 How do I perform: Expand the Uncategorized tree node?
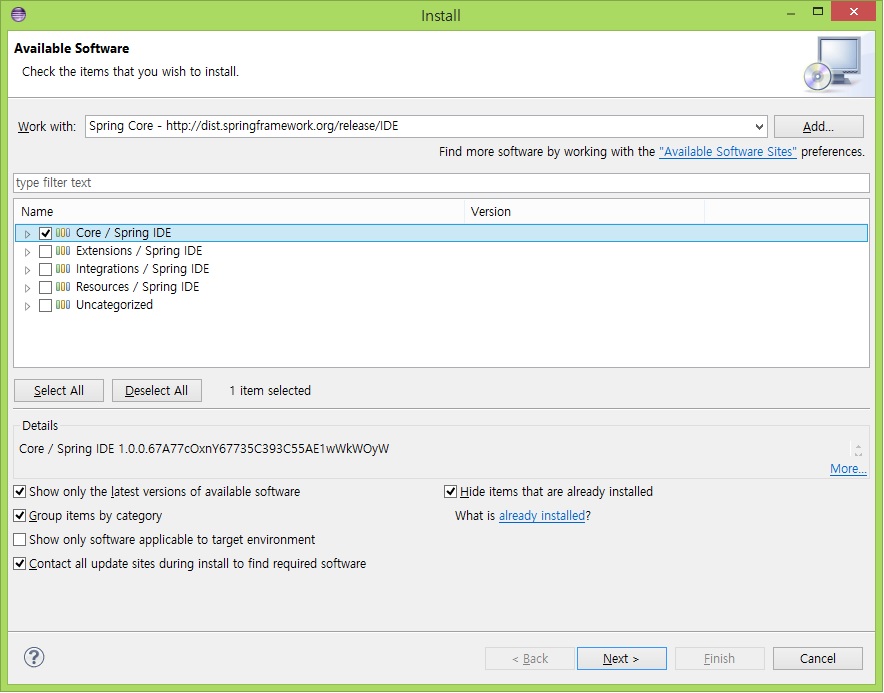point(28,306)
